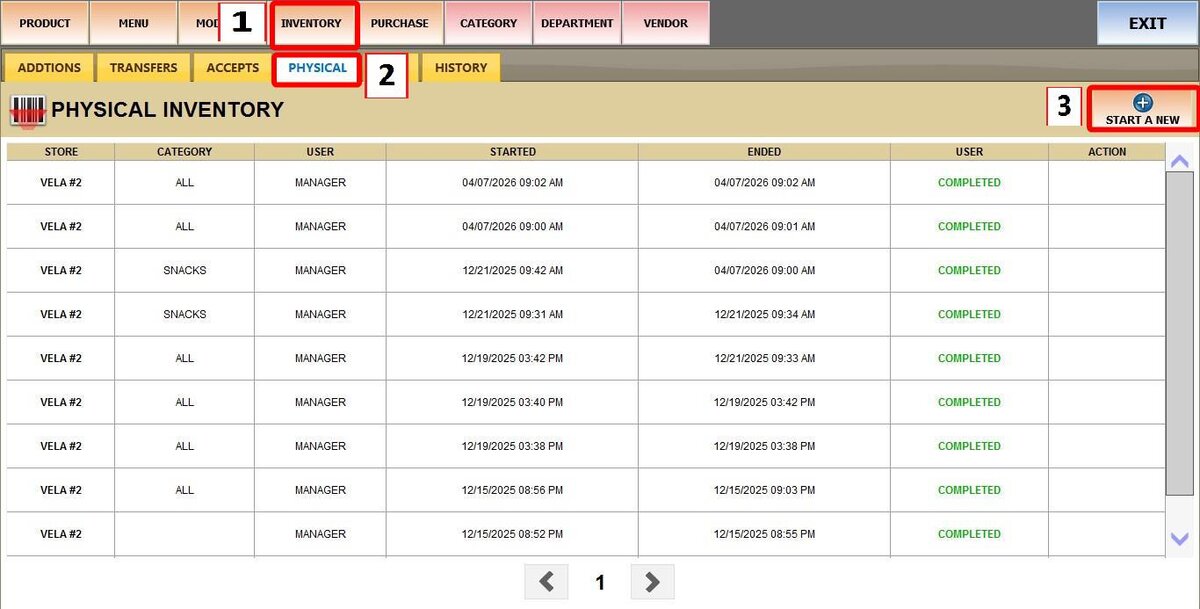
Task: Open the Product section
Action: tap(45, 23)
